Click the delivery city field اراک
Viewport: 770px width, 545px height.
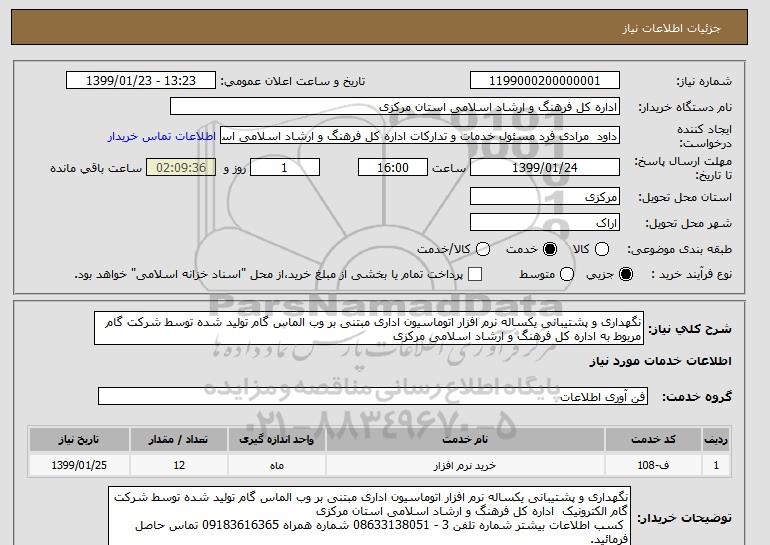[x=545, y=222]
